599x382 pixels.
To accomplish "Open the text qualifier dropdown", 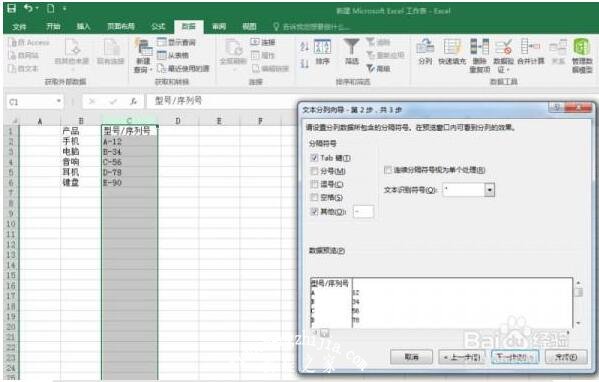I will click(x=489, y=190).
